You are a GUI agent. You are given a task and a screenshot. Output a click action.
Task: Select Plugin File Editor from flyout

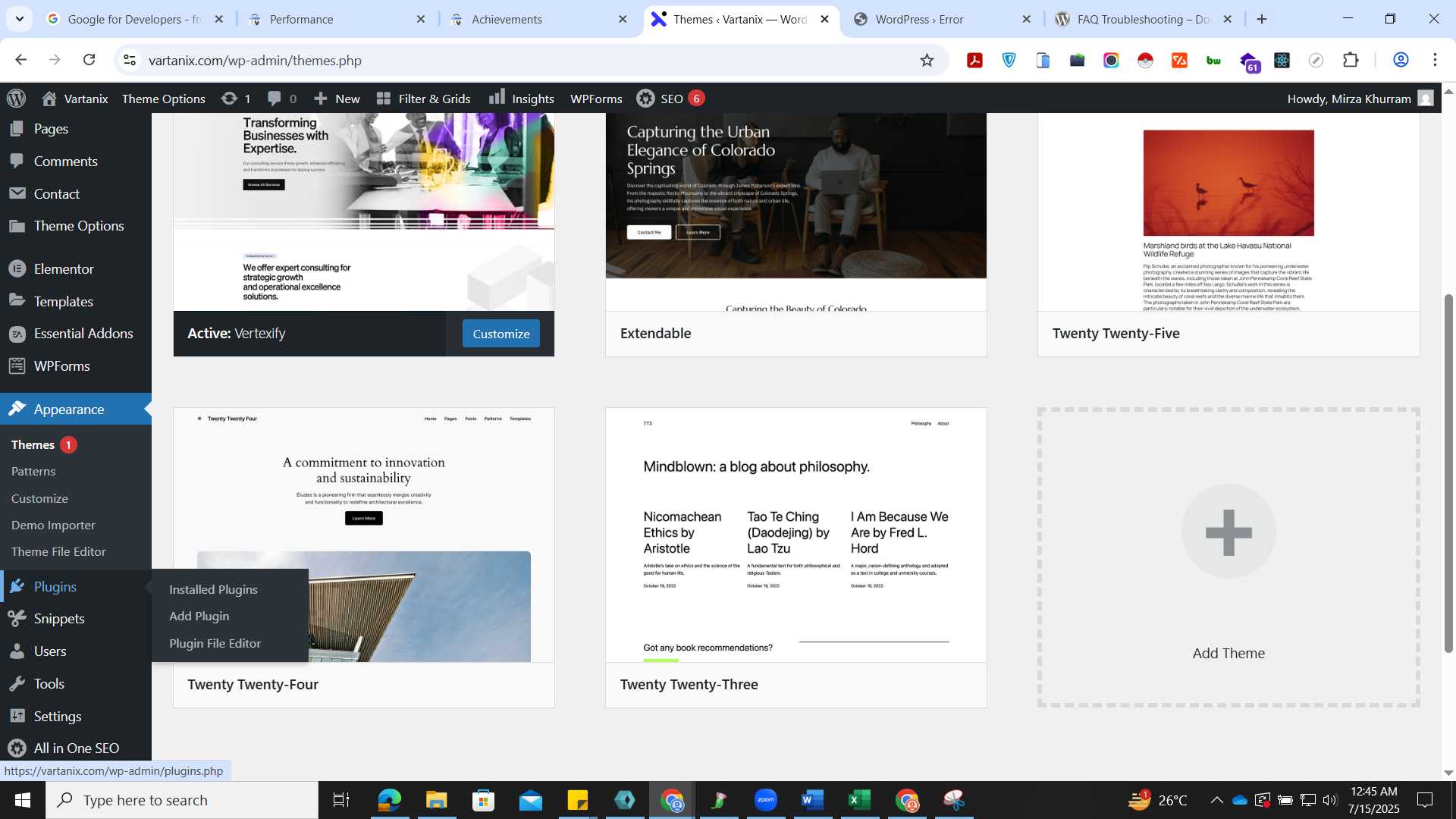(x=215, y=643)
